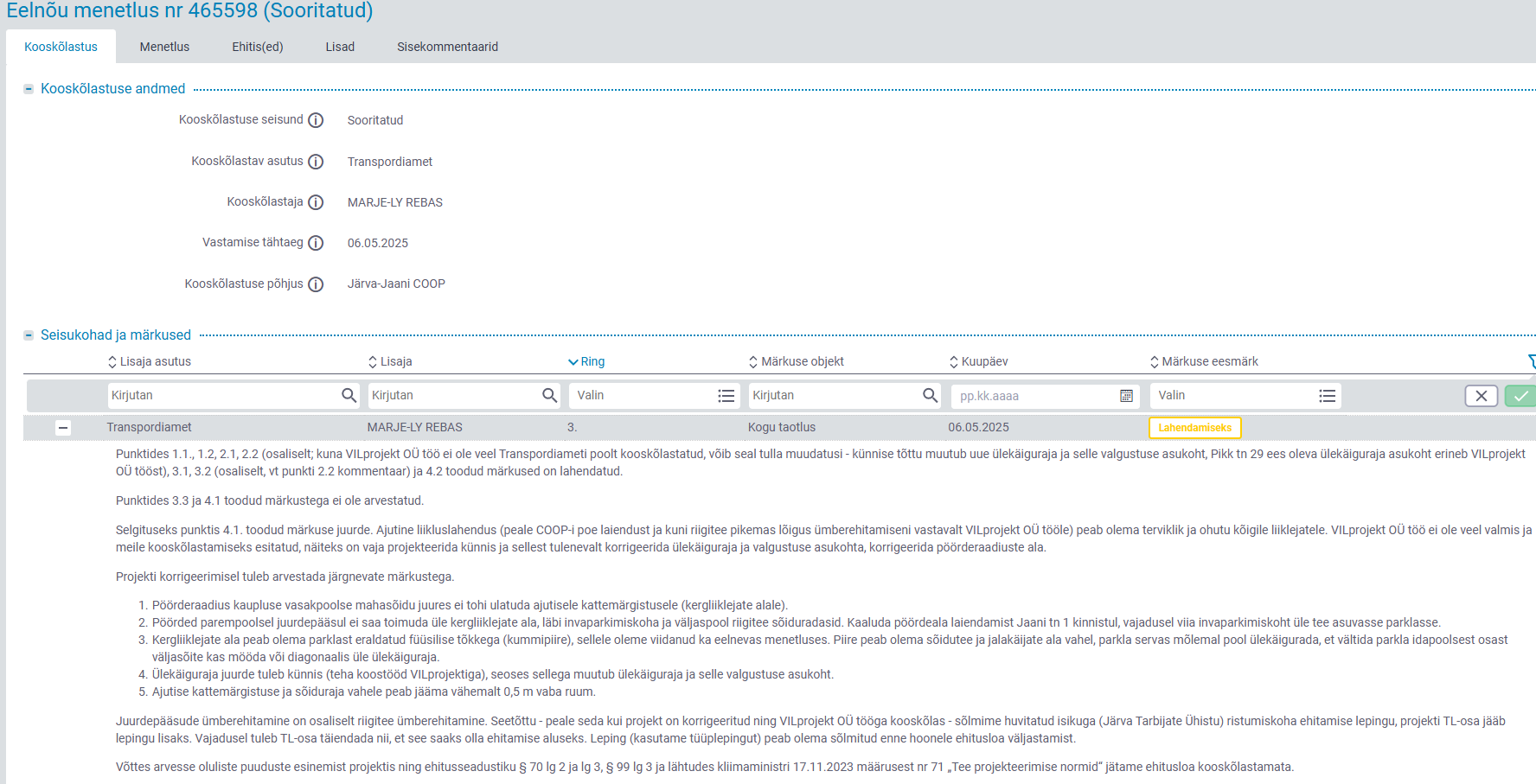Open info icon for Kooskõlastuse põhjus

(x=316, y=284)
